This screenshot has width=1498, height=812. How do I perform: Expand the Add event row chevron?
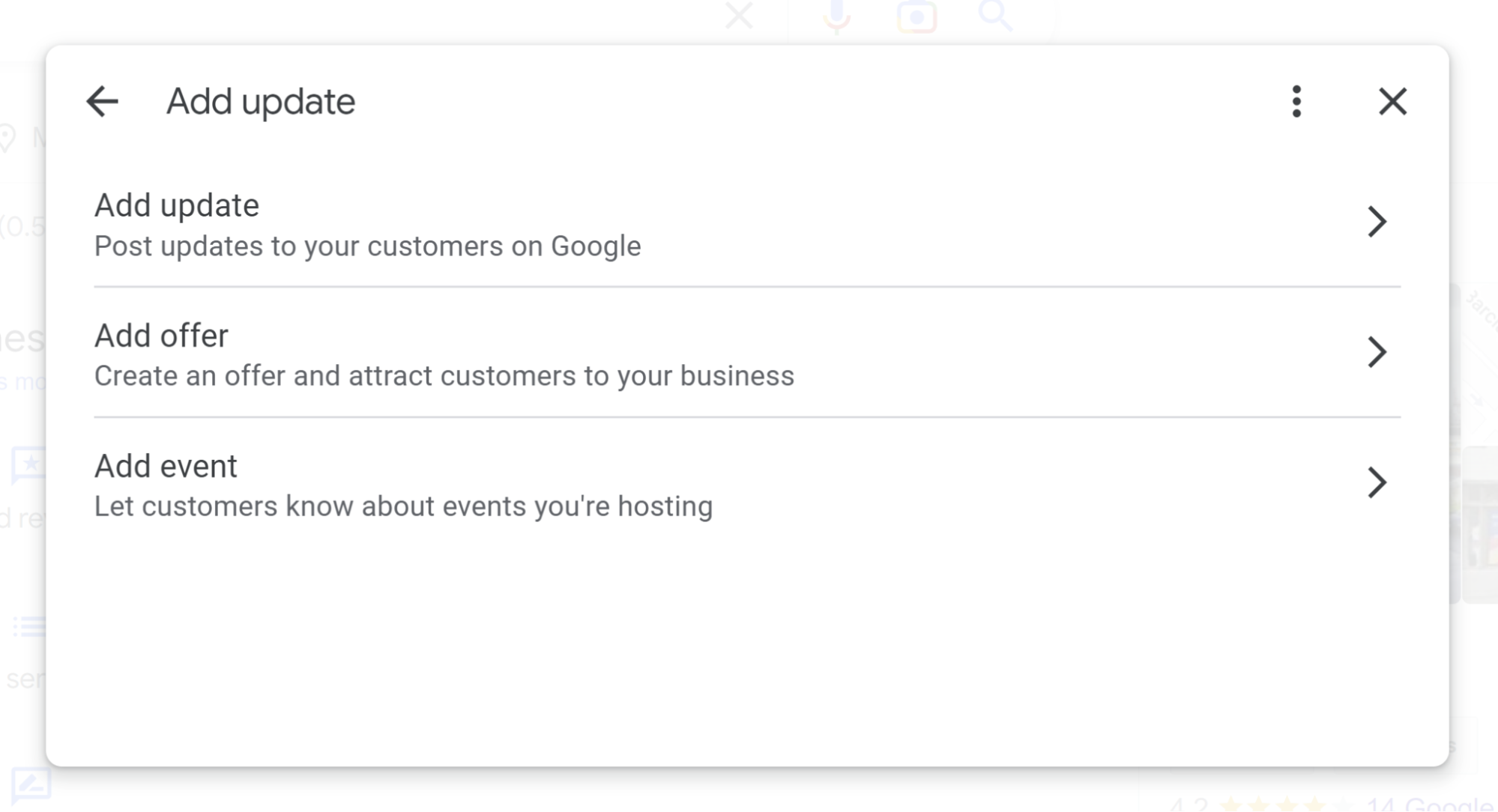point(1377,482)
